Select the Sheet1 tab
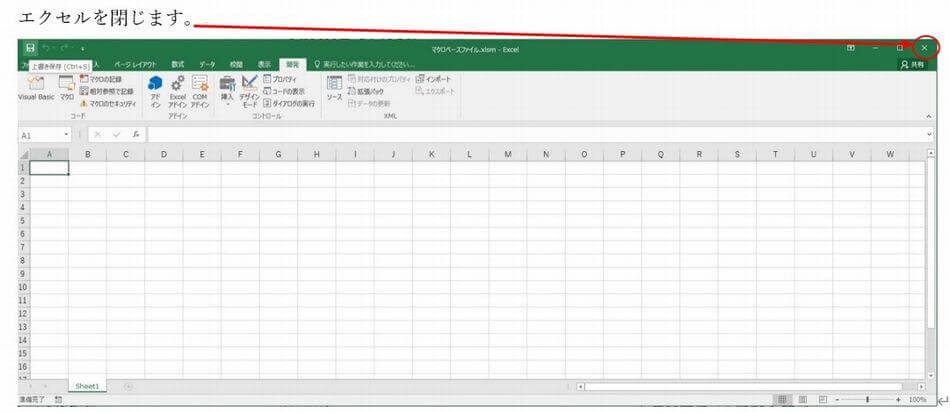The image size is (950, 412). (87, 386)
